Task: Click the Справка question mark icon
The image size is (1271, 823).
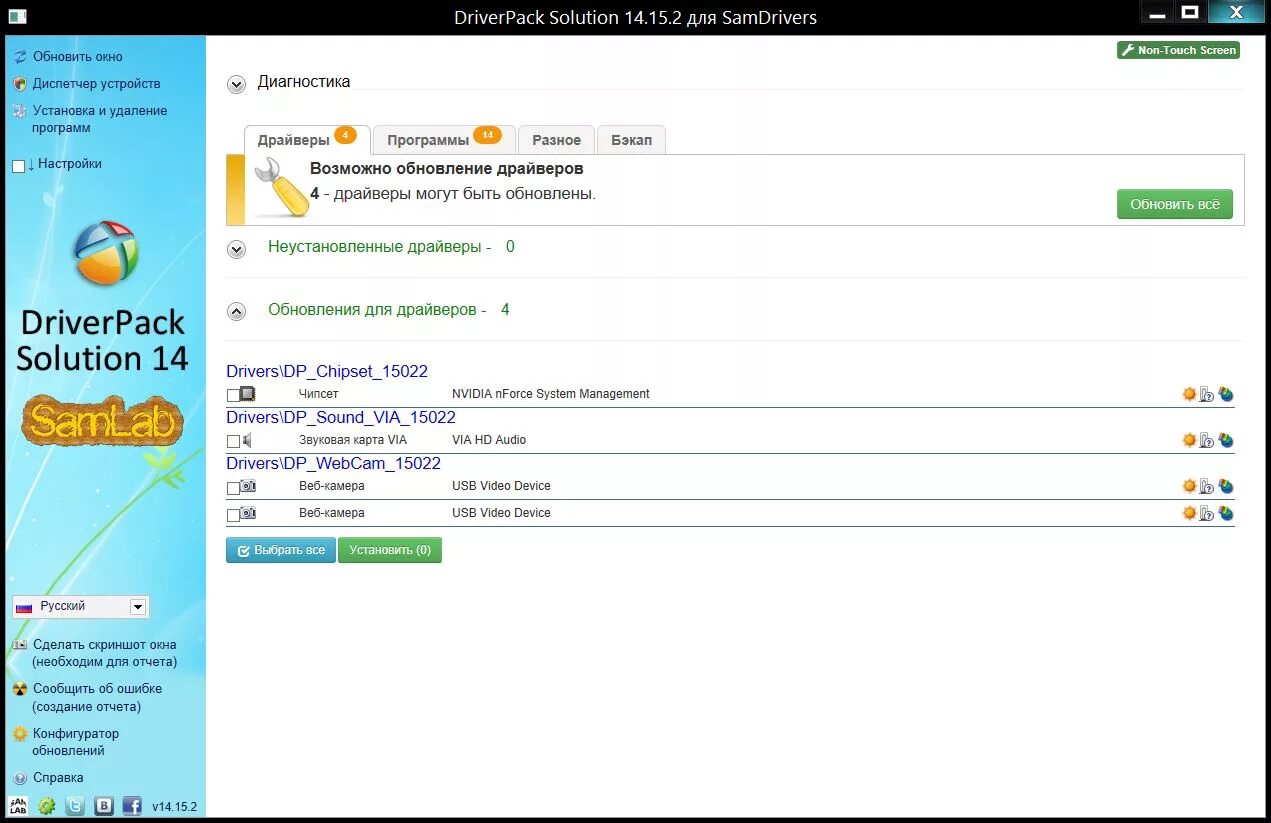Action: pyautogui.click(x=20, y=778)
